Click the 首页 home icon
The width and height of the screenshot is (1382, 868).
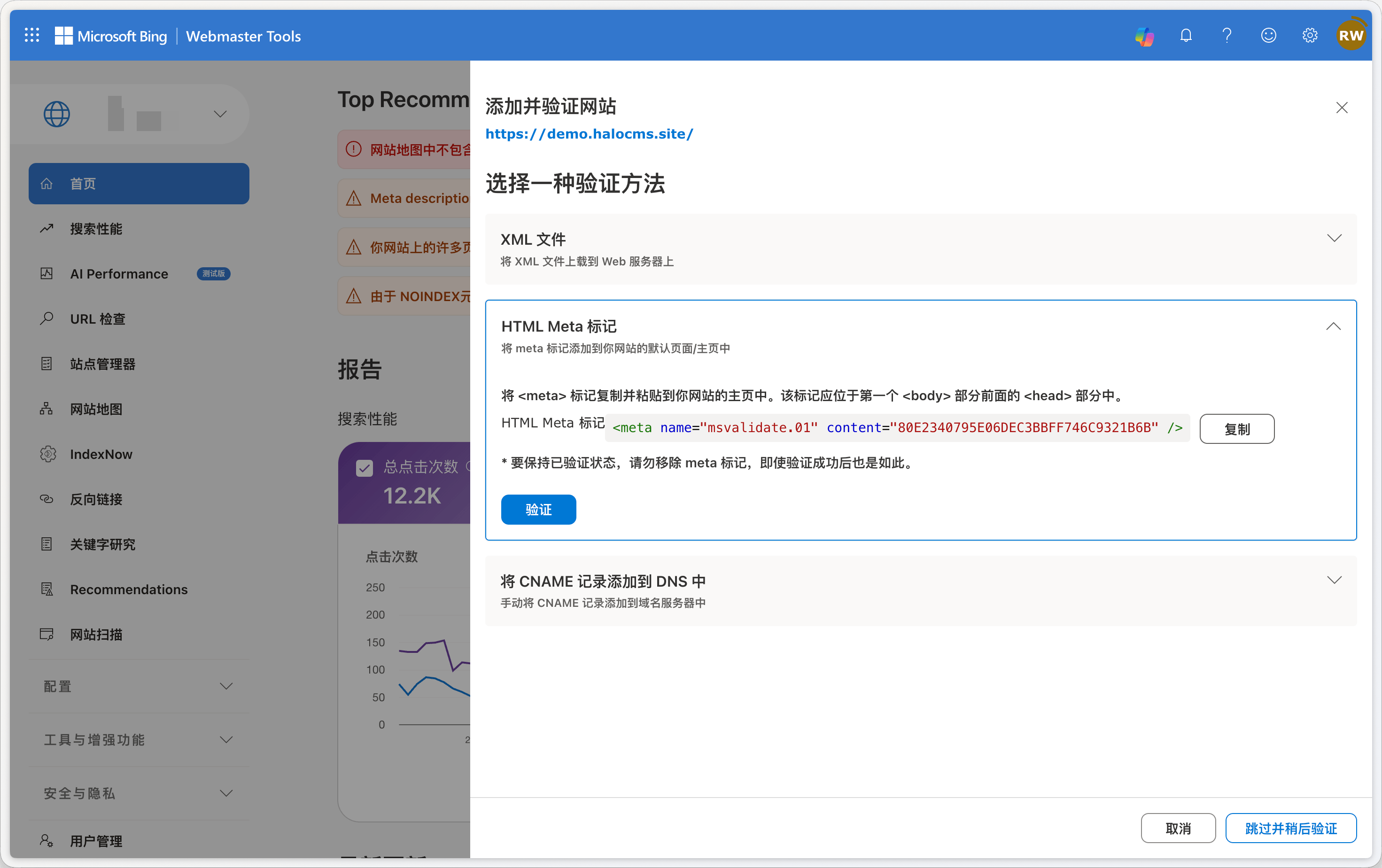pos(47,184)
